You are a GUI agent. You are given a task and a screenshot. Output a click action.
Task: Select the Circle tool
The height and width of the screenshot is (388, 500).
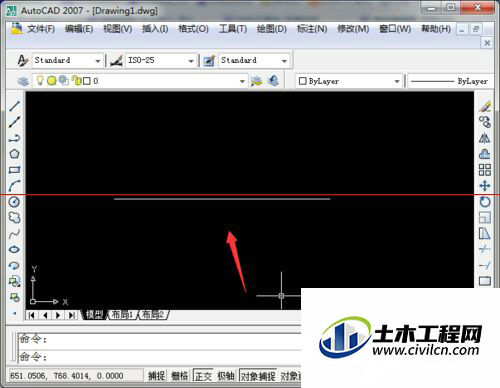[x=14, y=202]
